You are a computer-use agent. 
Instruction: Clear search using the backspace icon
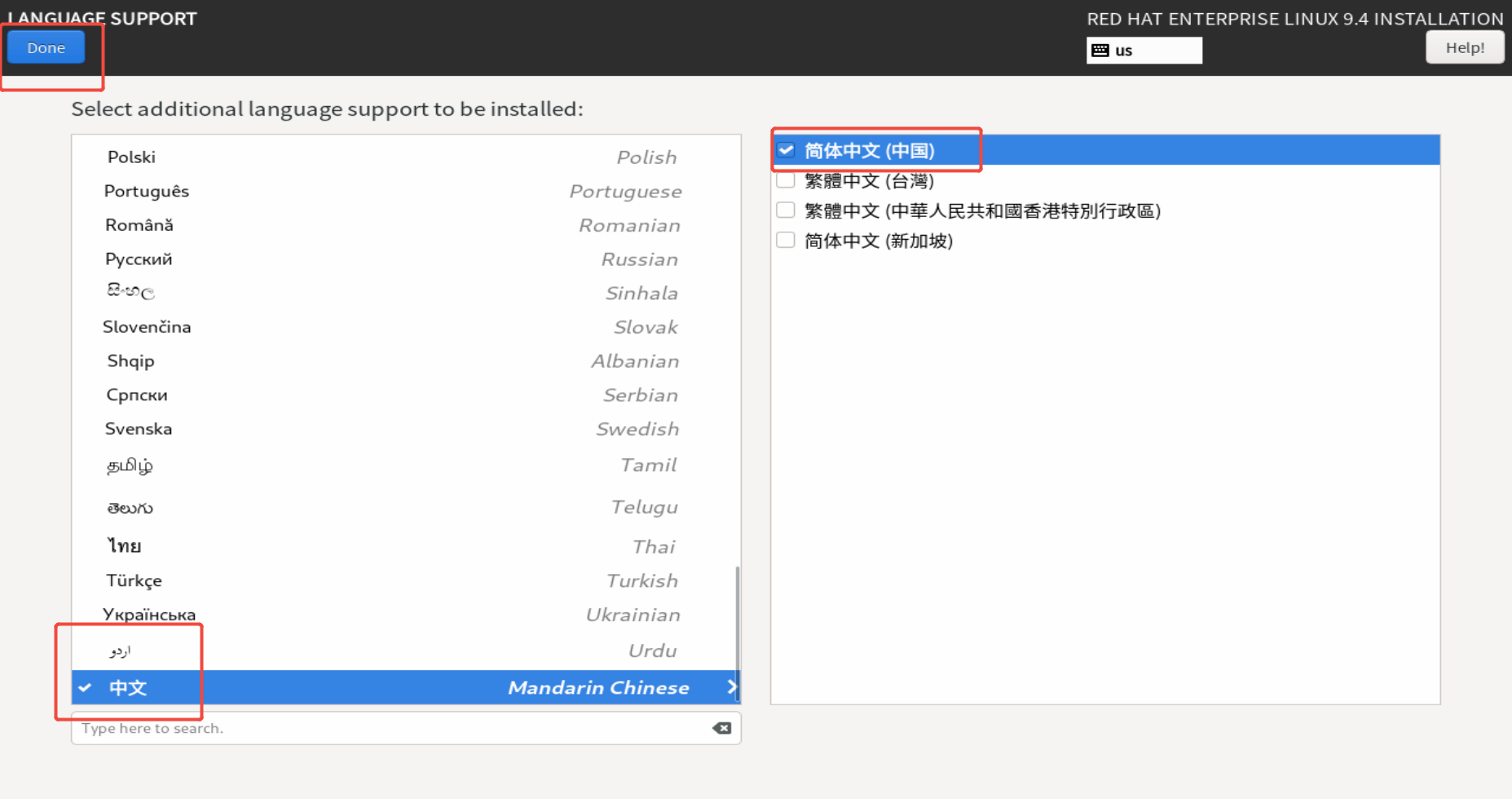tap(721, 728)
